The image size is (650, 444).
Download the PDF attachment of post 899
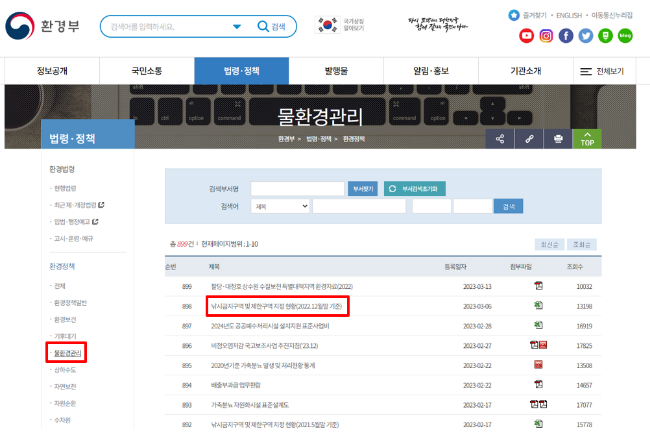pos(538,286)
